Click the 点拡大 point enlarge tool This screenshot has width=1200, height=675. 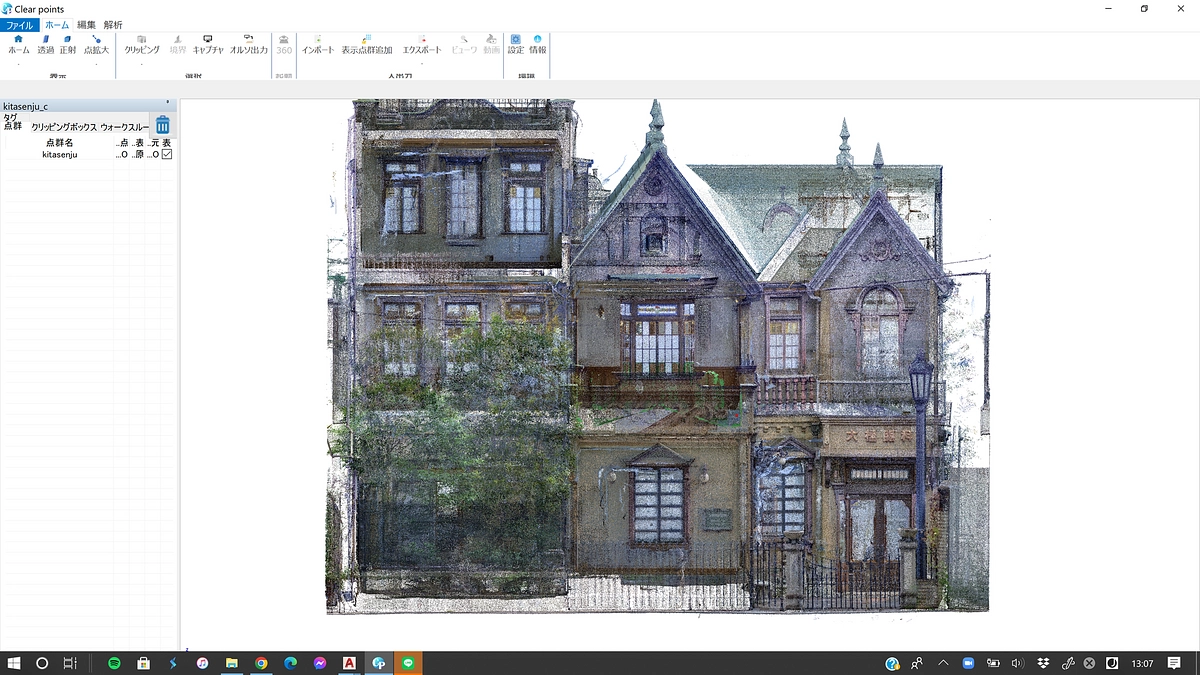click(x=96, y=44)
